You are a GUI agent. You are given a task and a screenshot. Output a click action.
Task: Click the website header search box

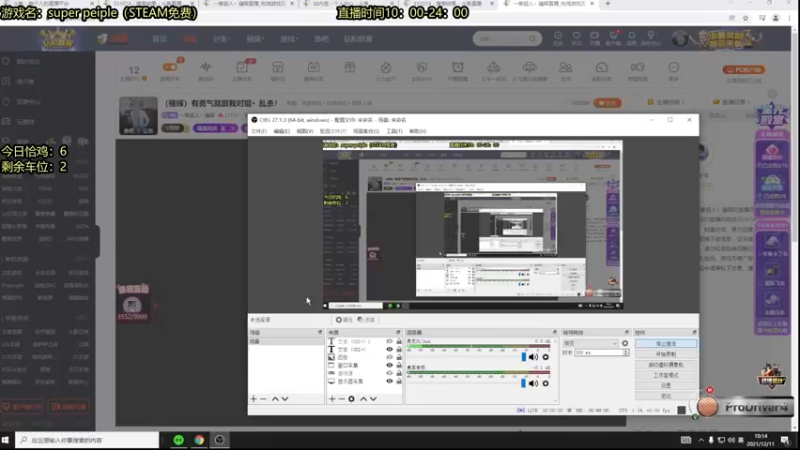[x=507, y=38]
